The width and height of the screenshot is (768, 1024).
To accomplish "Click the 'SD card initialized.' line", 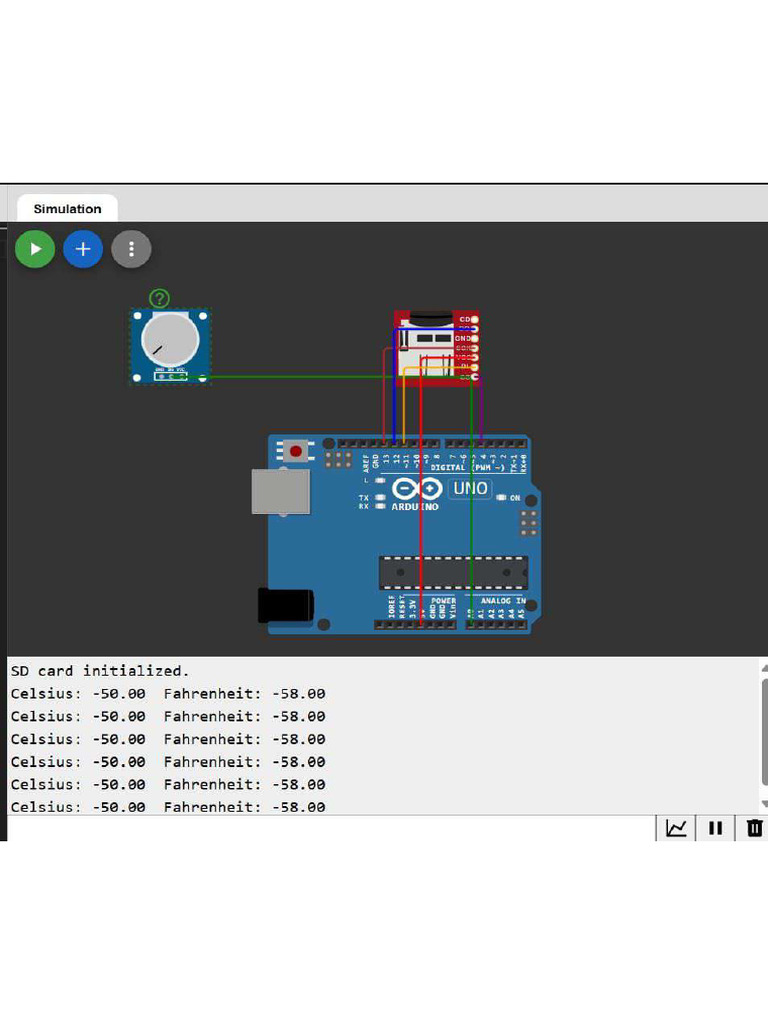I will pos(100,671).
